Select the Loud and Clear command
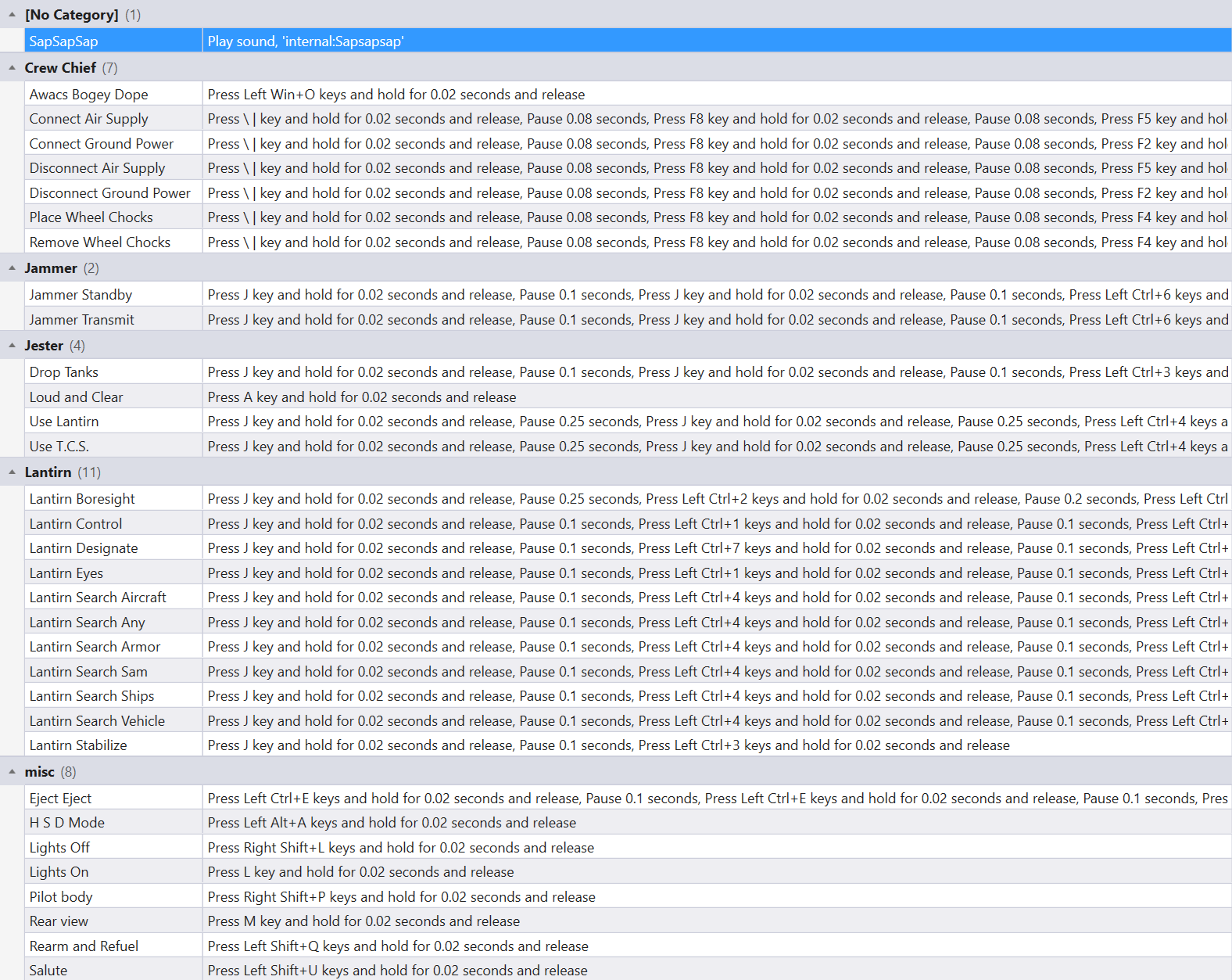This screenshot has height=980, width=1232. pos(76,397)
